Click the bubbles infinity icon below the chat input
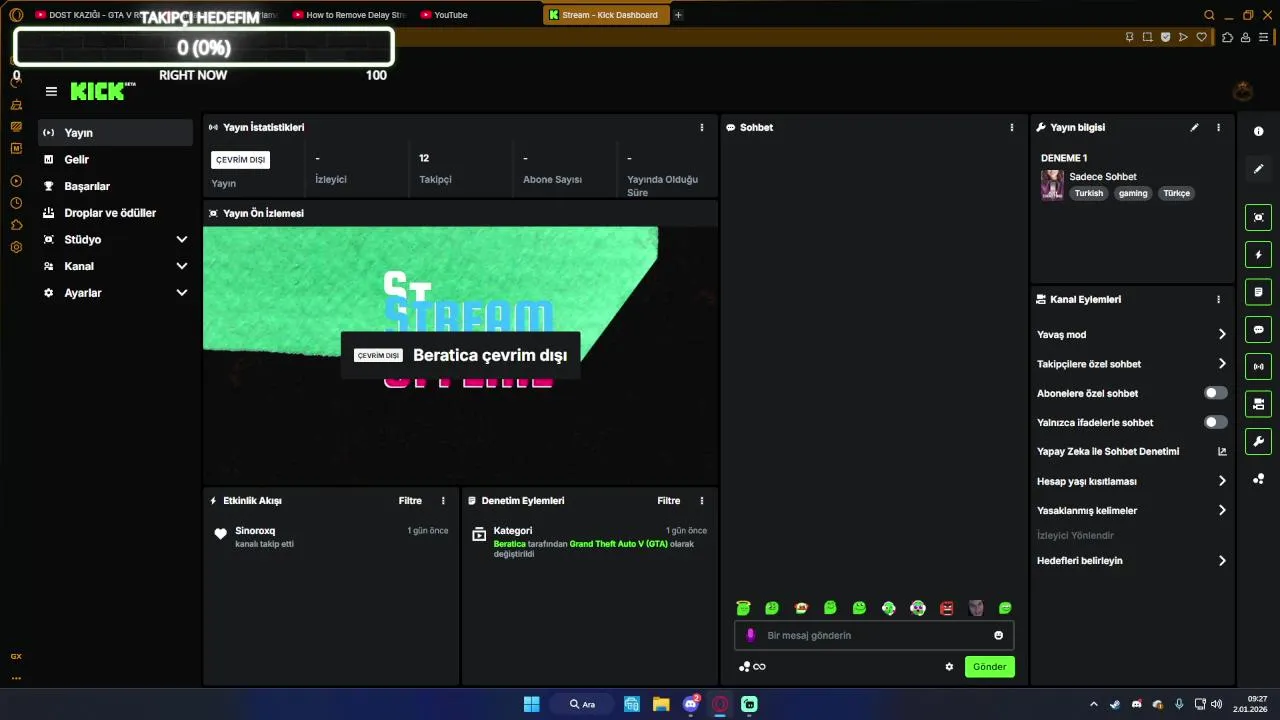The image size is (1280, 720). coord(752,667)
